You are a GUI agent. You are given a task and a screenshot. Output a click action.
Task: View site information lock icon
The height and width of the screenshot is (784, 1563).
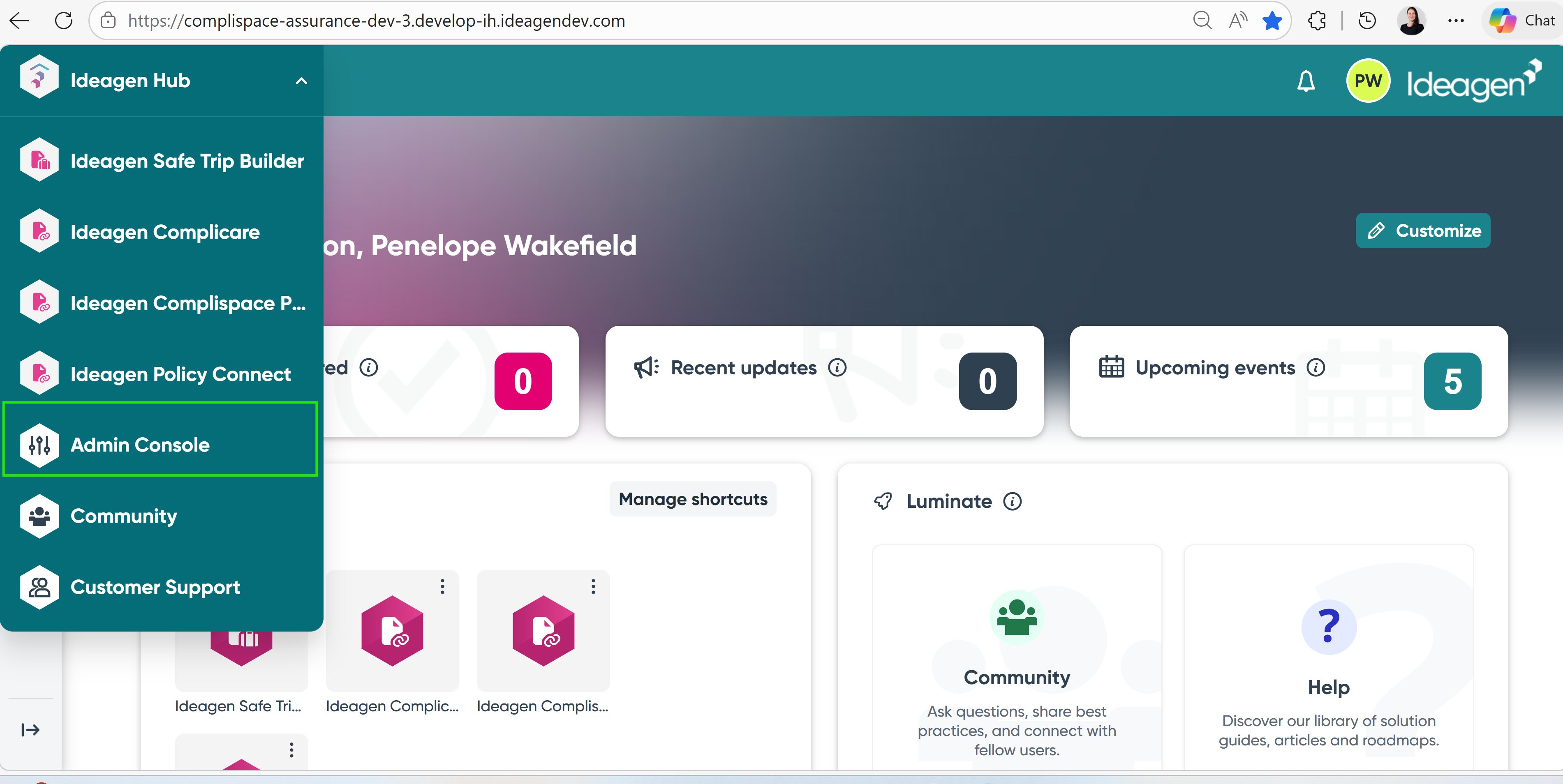(x=108, y=21)
